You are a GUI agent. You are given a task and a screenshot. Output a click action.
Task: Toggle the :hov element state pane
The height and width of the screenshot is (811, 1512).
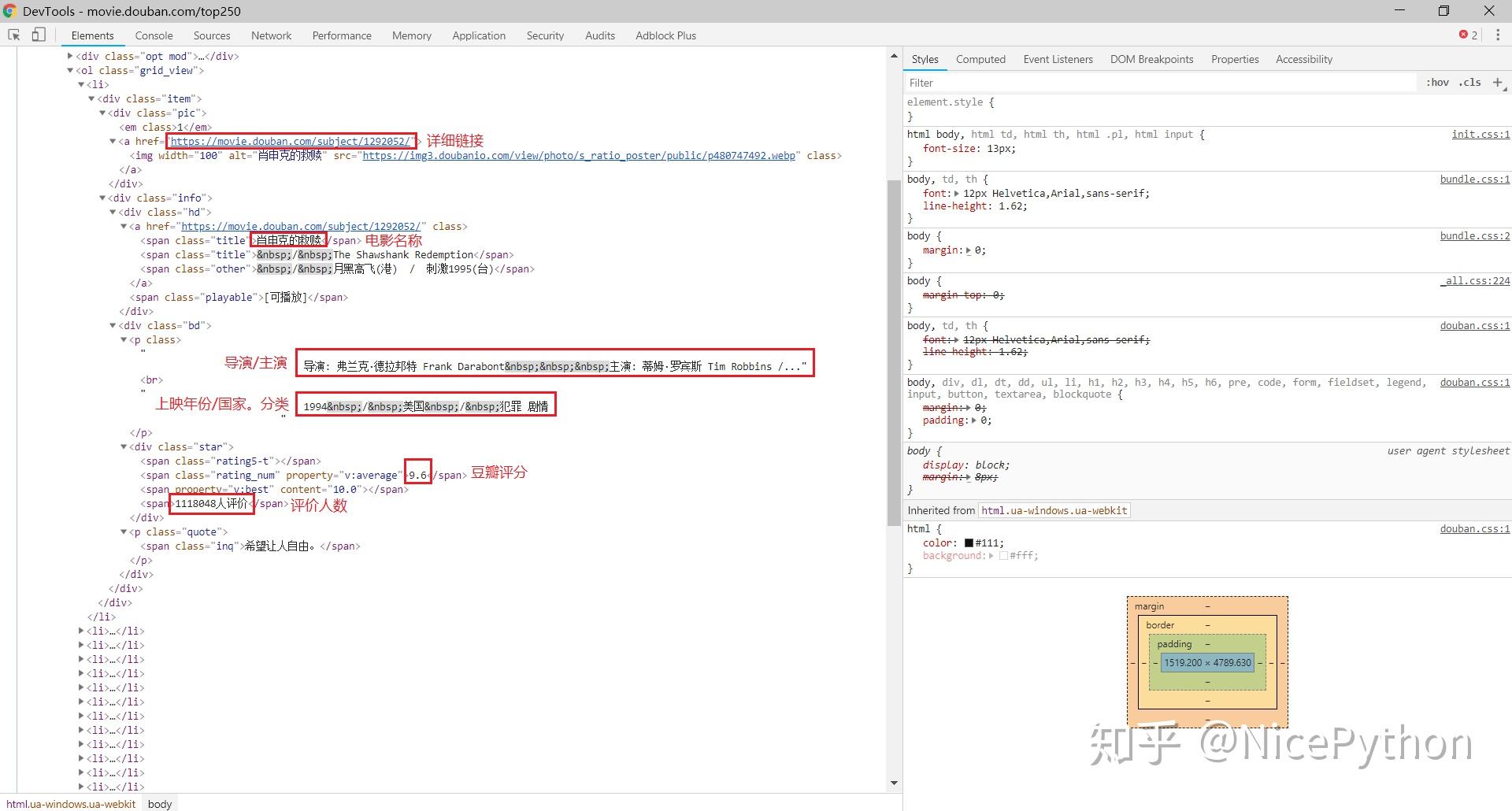1437,83
